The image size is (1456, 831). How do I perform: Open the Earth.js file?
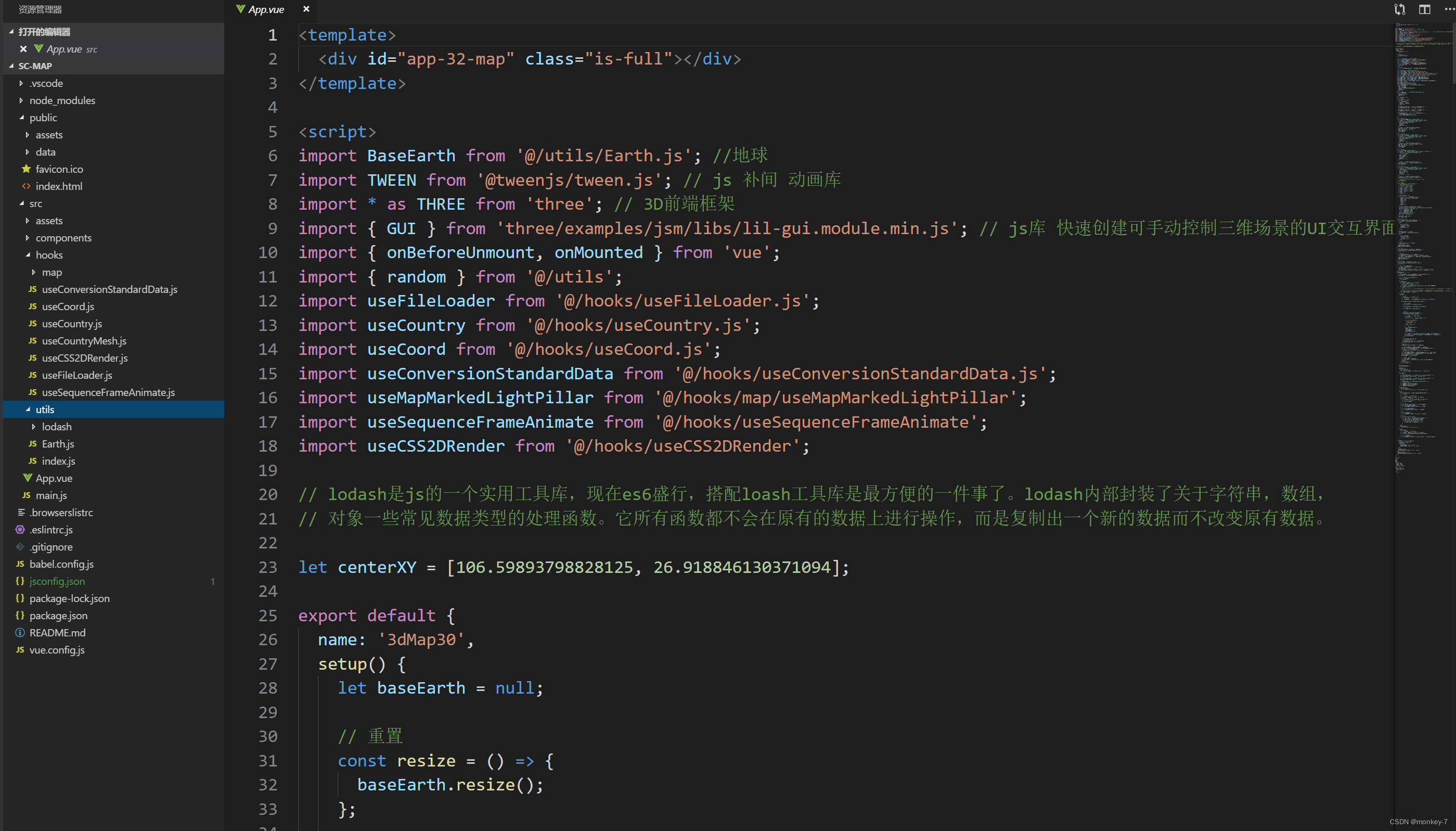point(58,443)
